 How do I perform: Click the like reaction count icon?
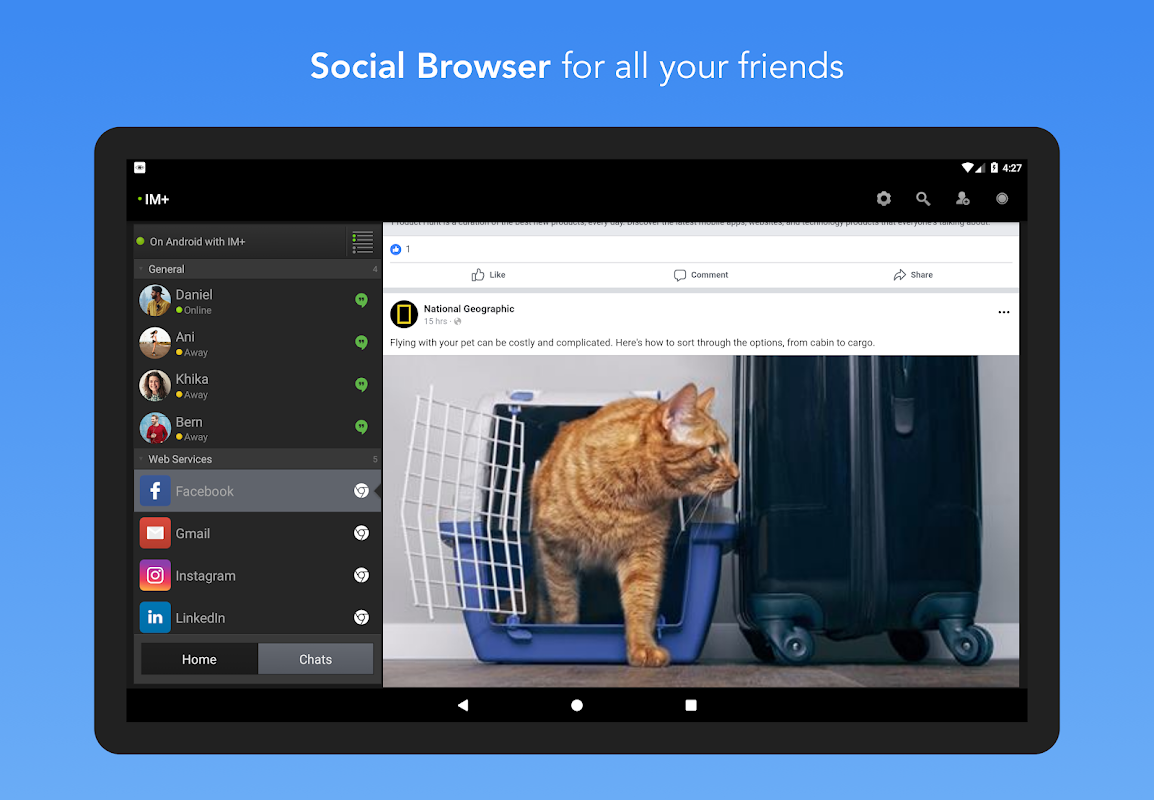396,249
